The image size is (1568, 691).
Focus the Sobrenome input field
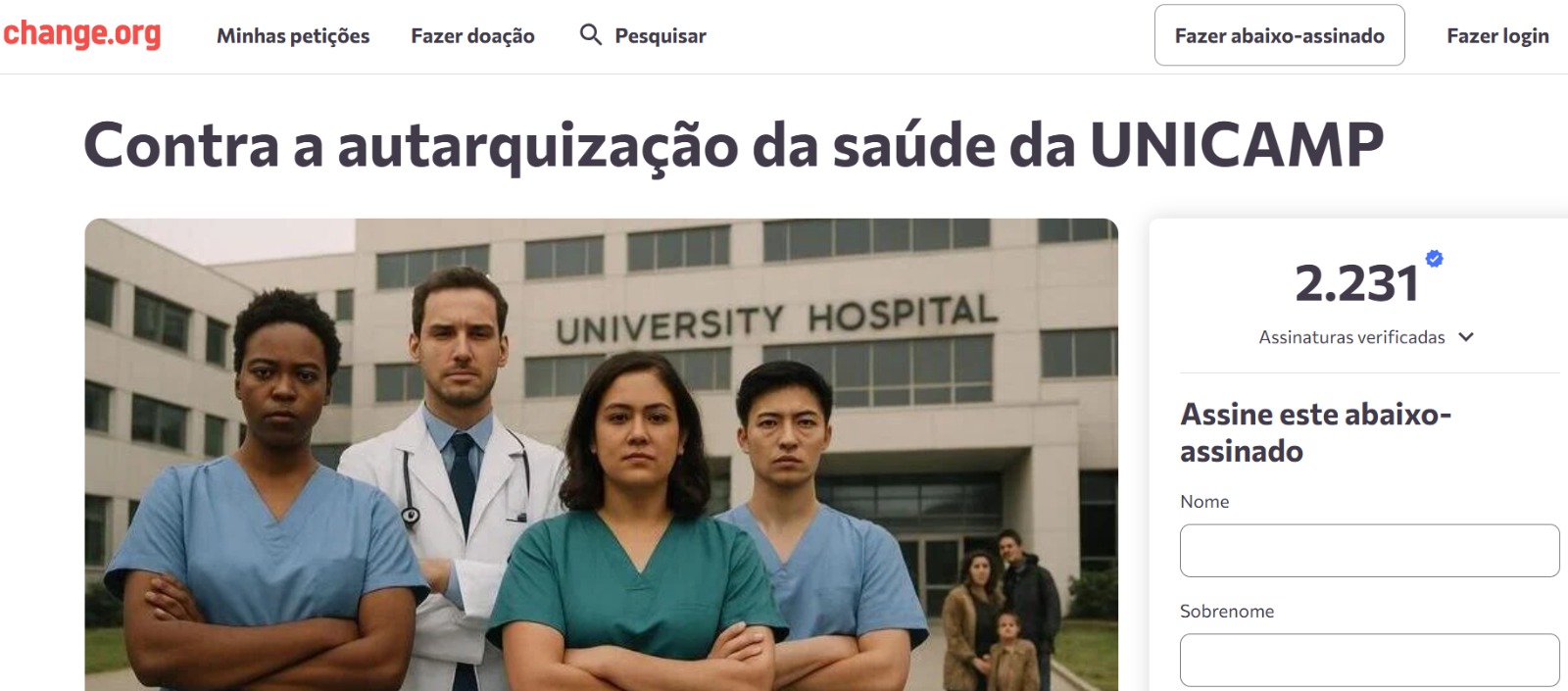pos(1369,661)
